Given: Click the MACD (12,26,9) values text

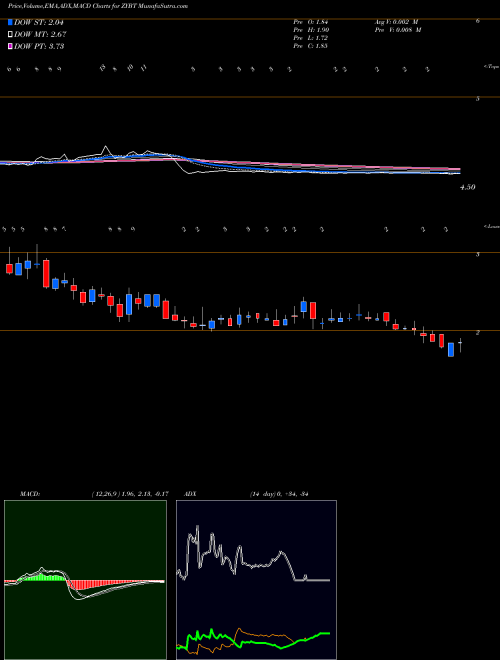Looking at the screenshot, I should [x=130, y=494].
